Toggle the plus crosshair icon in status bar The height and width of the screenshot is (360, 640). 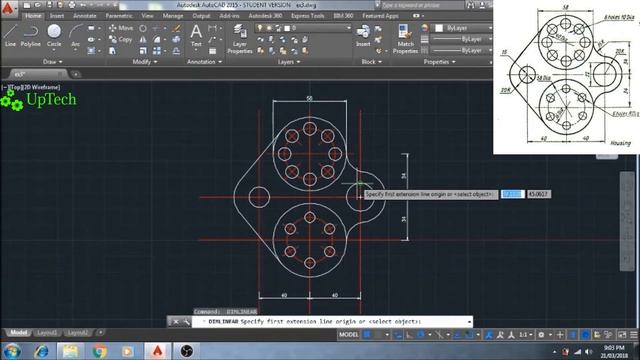tap(560, 335)
